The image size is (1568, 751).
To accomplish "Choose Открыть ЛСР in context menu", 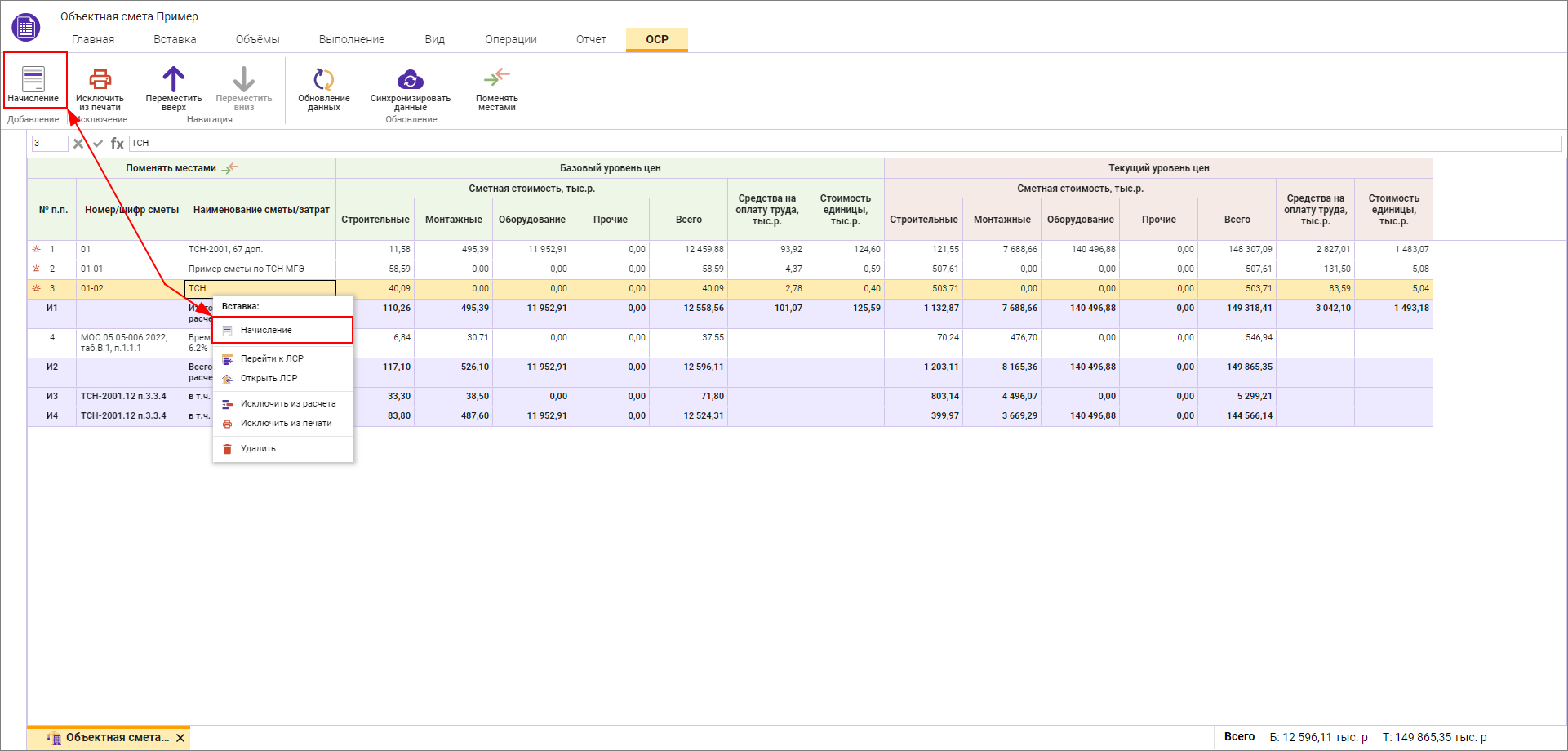I will point(282,378).
